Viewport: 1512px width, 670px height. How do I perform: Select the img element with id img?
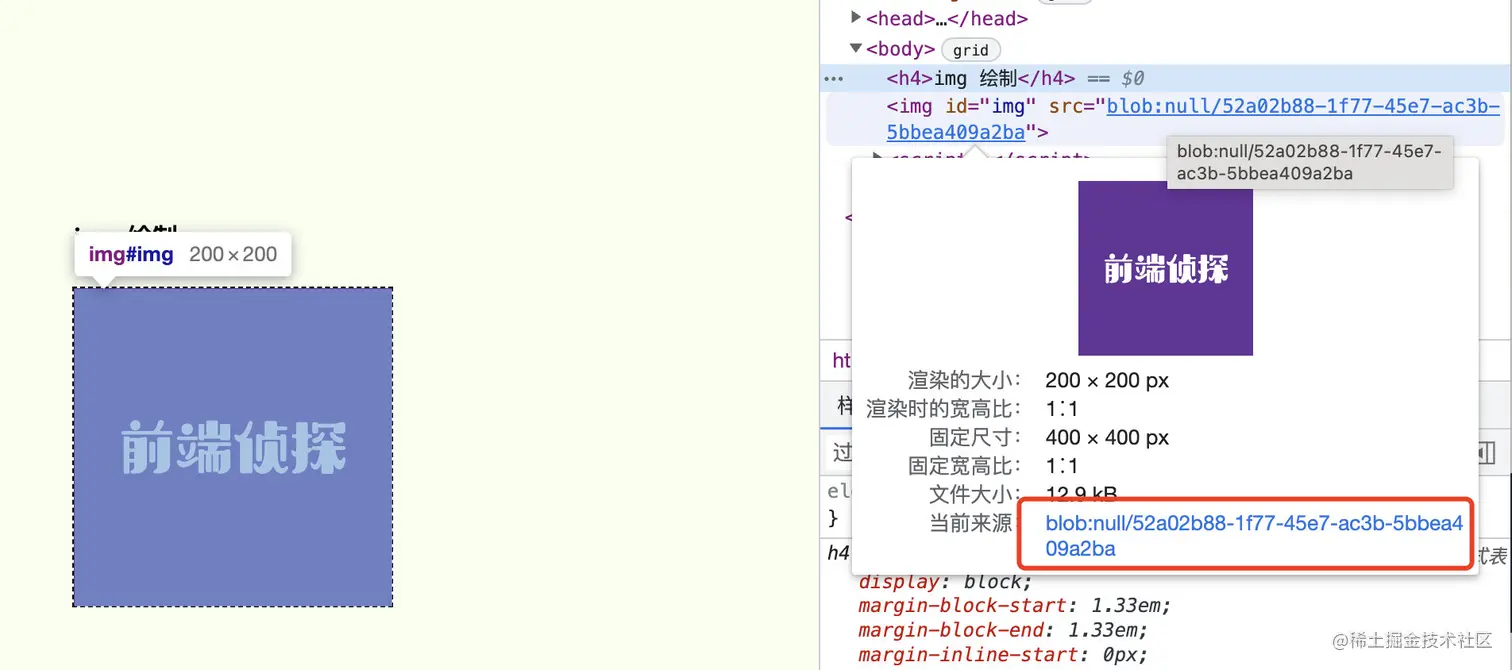point(950,105)
